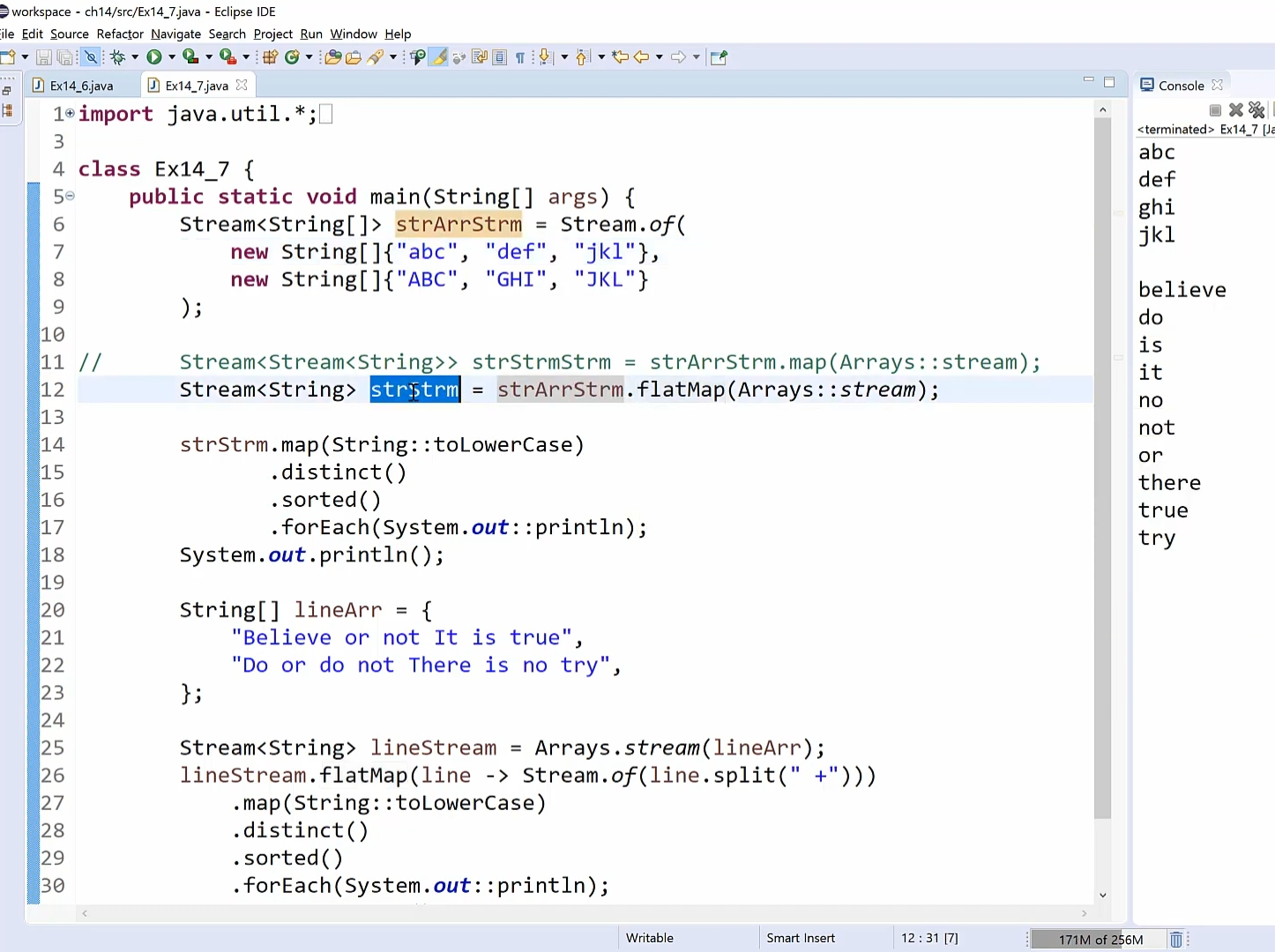Click the New Java Package icon
Image resolution: width=1275 pixels, height=952 pixels.
(270, 57)
